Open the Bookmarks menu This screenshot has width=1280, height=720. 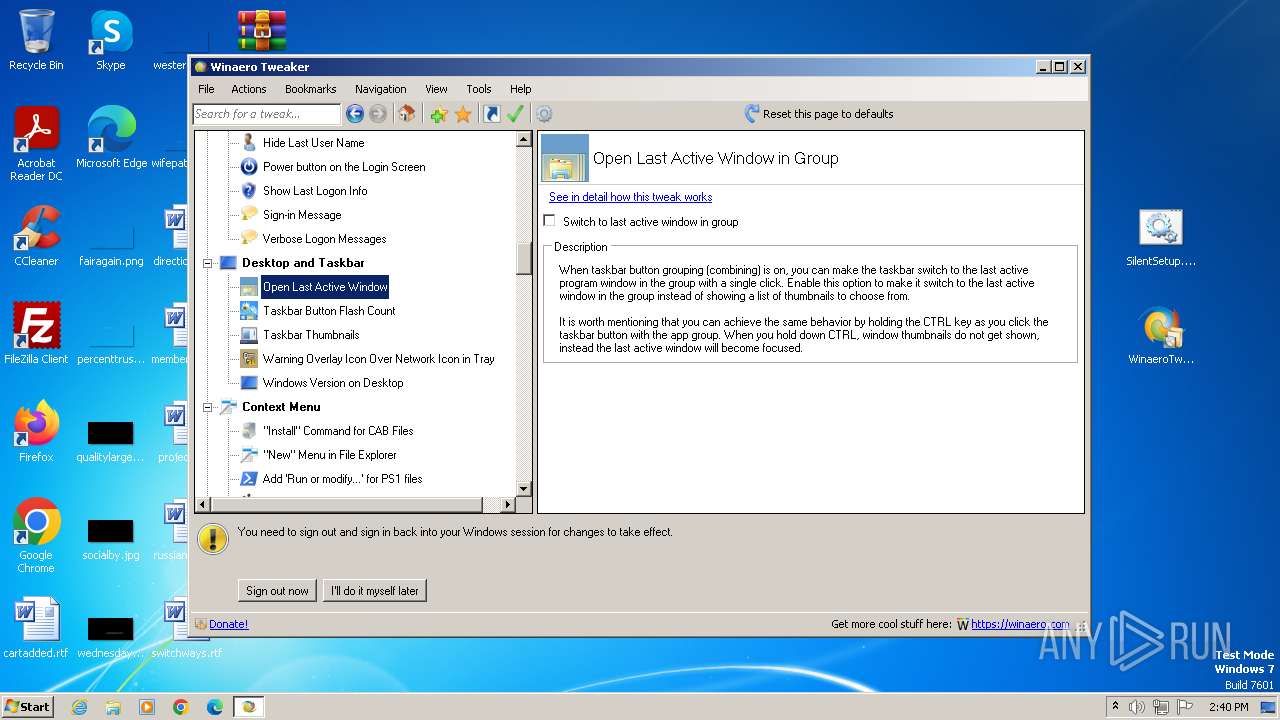point(311,89)
